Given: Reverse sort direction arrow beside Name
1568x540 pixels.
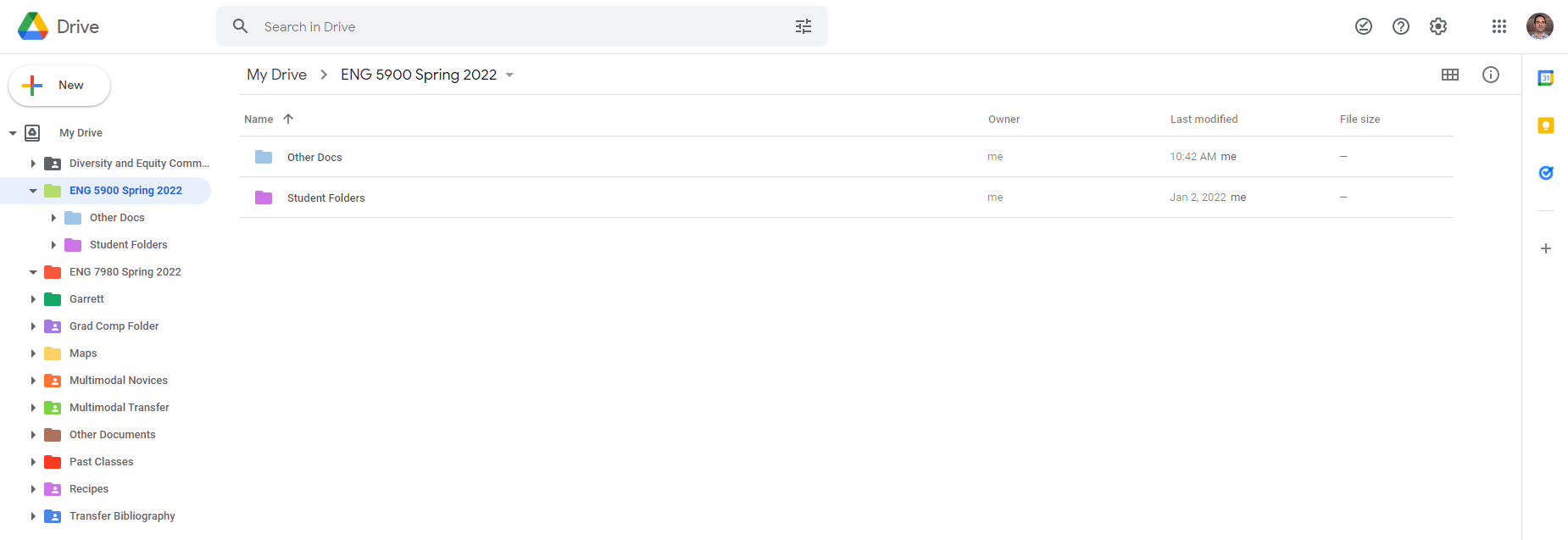Looking at the screenshot, I should (288, 119).
